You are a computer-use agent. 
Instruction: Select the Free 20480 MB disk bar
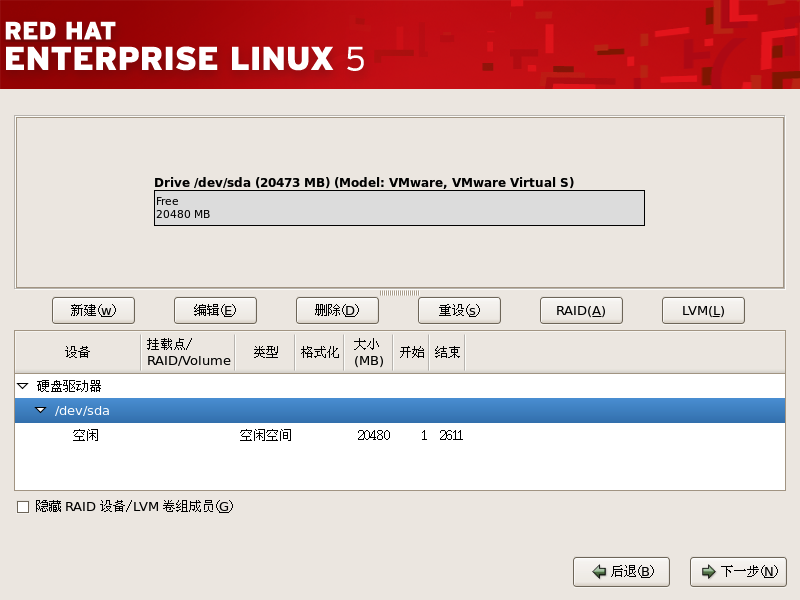pyautogui.click(x=399, y=208)
